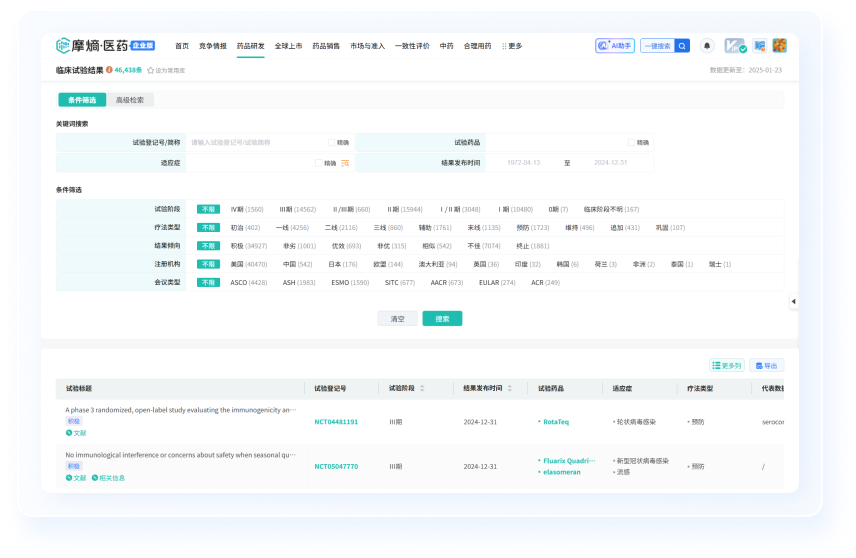Filter by 一线 (4256) therapy type

point(292,228)
